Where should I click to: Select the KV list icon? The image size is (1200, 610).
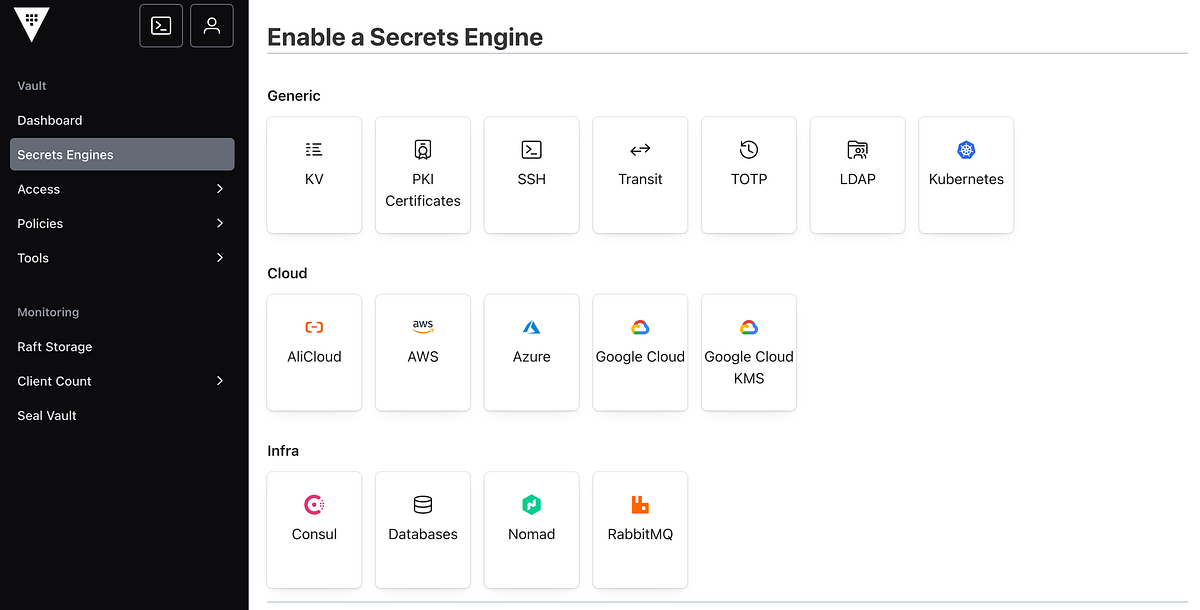(314, 150)
